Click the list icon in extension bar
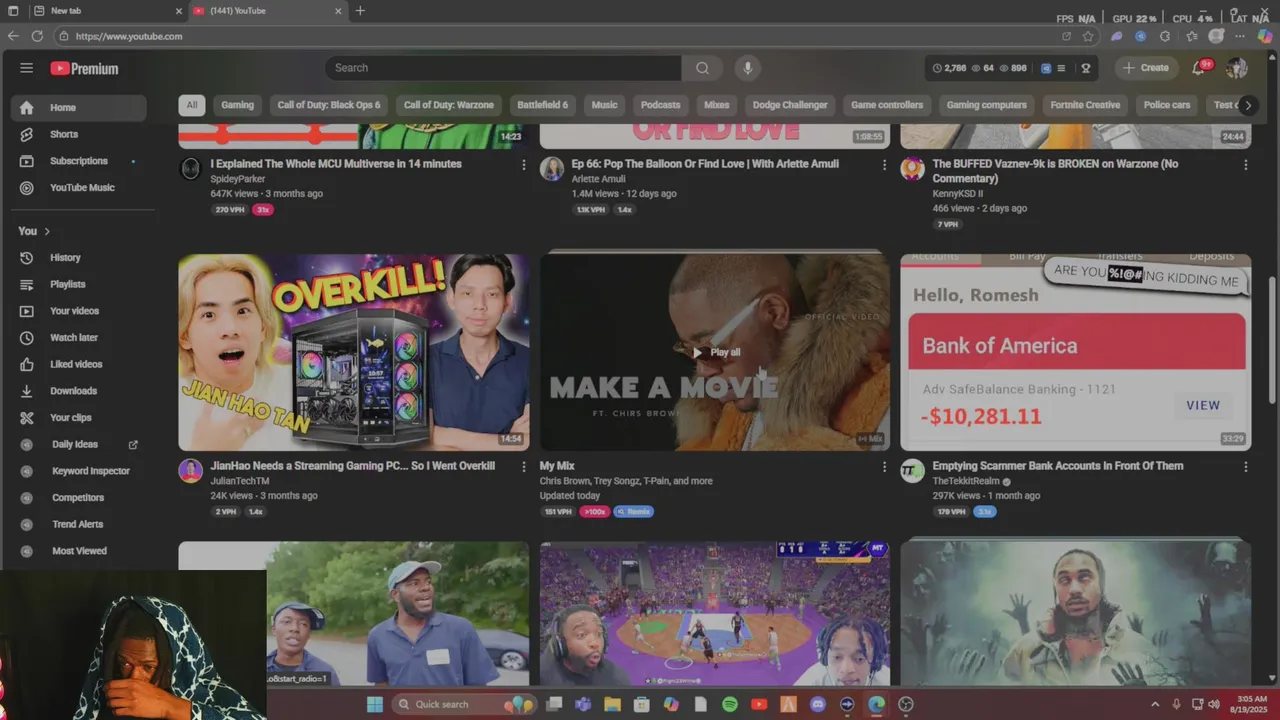Screen dimensions: 1280x720 click(x=1061, y=68)
